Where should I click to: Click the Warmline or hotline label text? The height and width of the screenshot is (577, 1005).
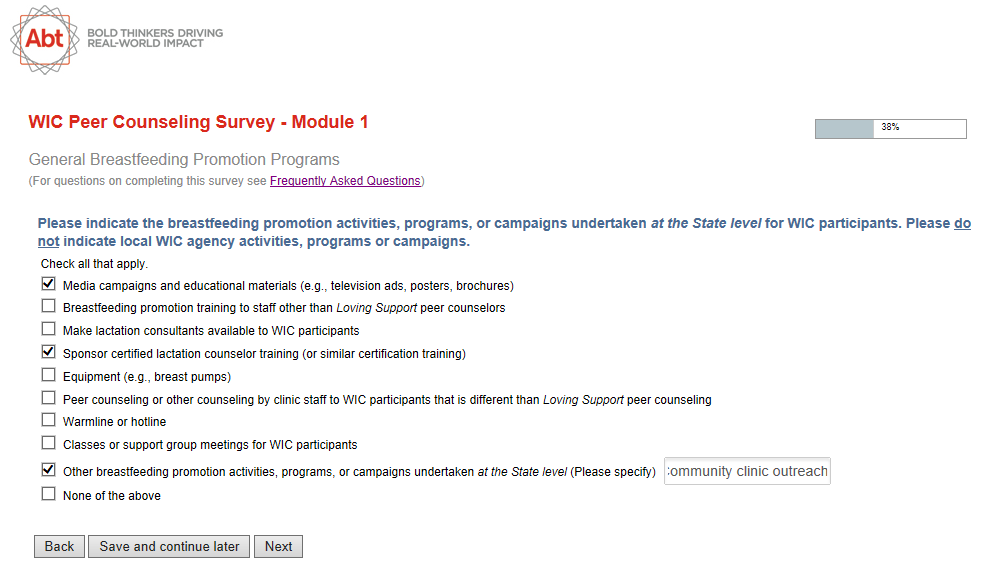[x=114, y=422]
